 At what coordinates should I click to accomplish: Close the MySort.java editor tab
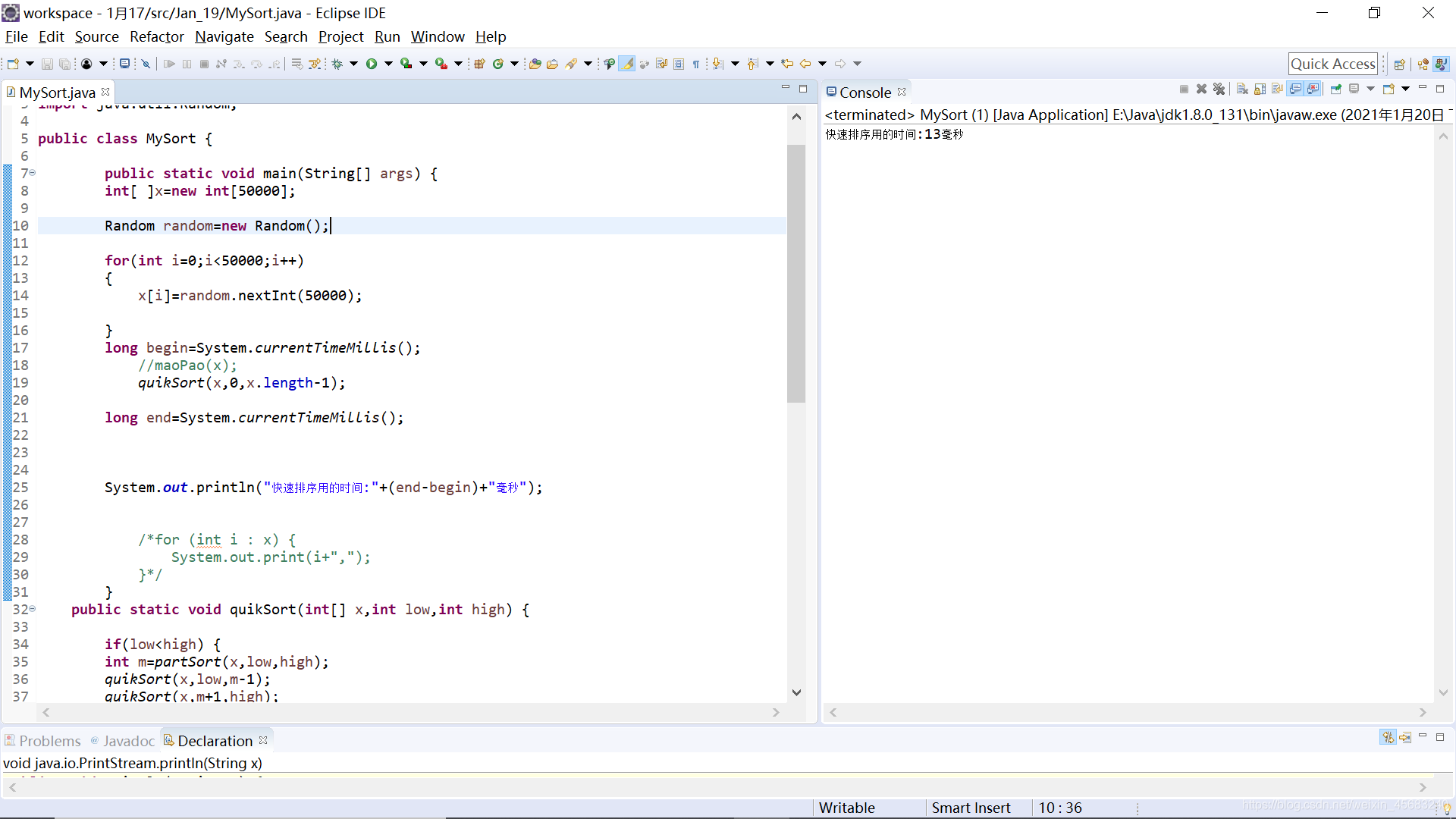pos(105,92)
